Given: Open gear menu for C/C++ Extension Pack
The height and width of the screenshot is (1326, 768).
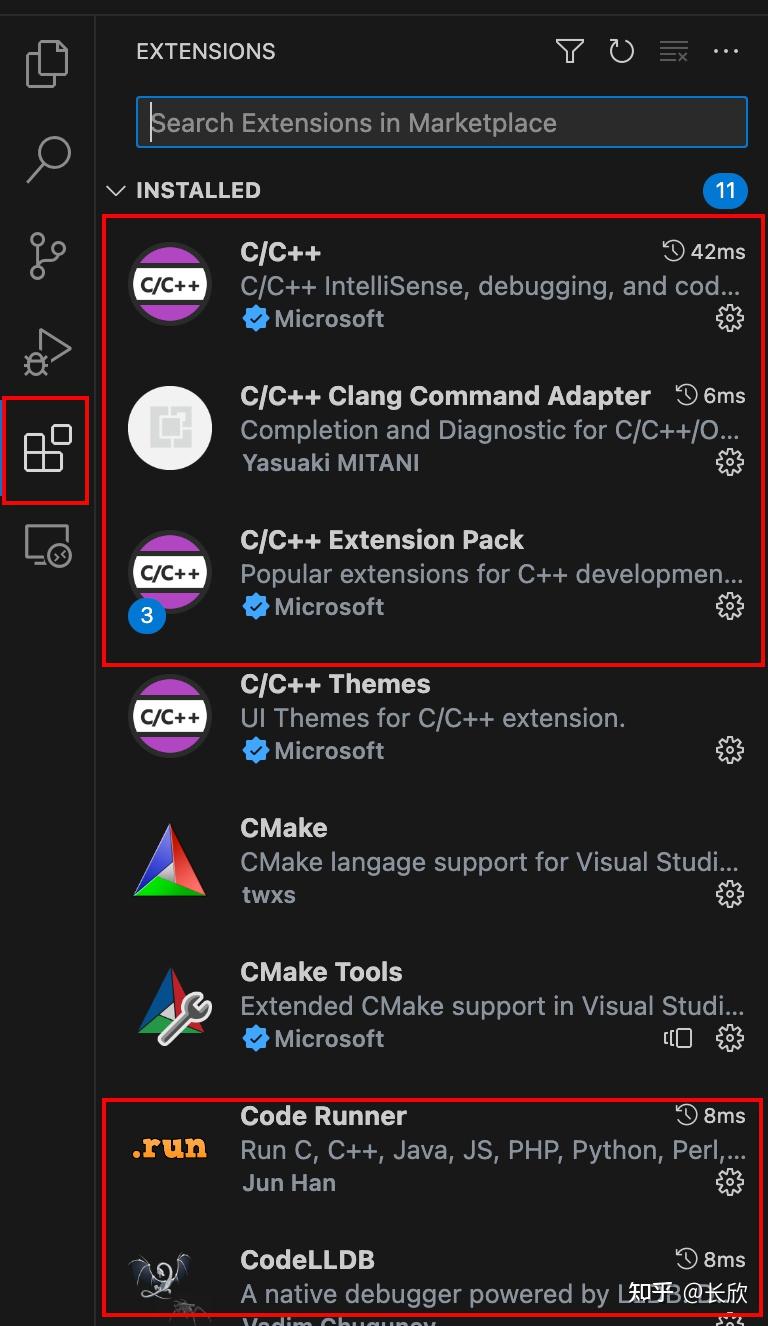Looking at the screenshot, I should coord(729,606).
